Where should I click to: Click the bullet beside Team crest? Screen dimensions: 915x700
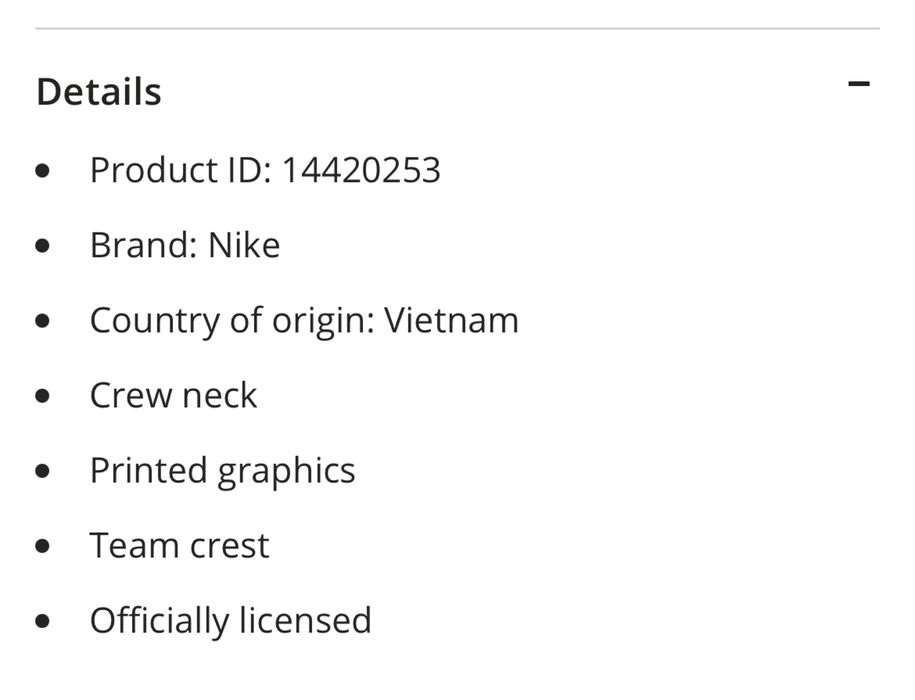click(x=42, y=546)
